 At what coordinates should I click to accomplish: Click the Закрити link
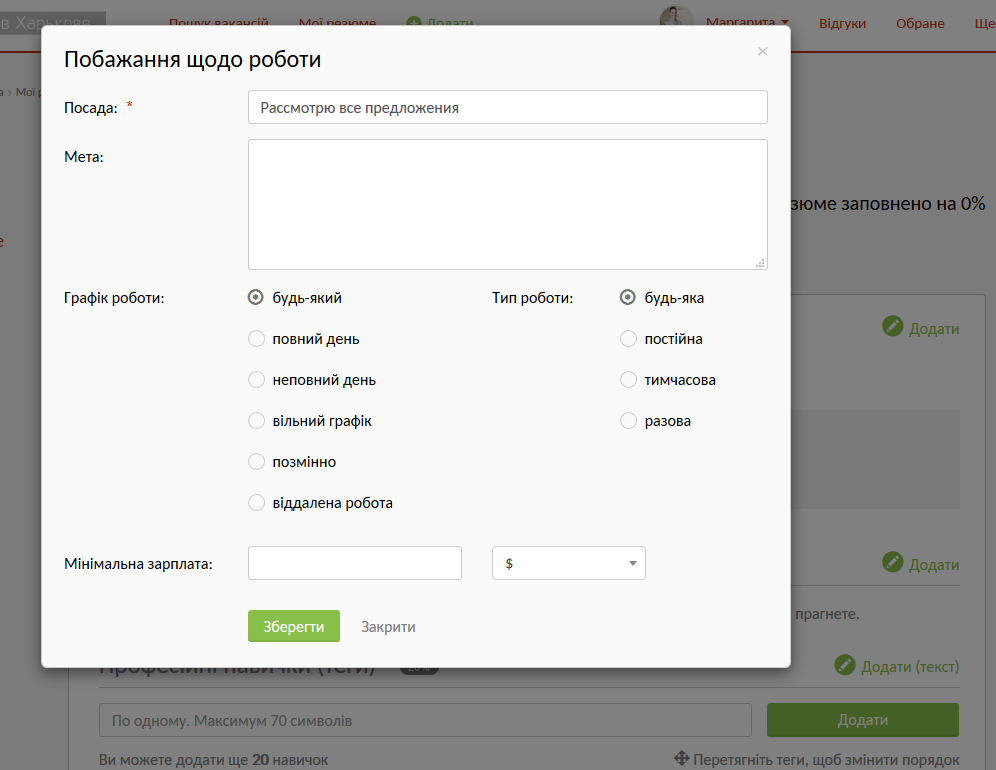388,627
